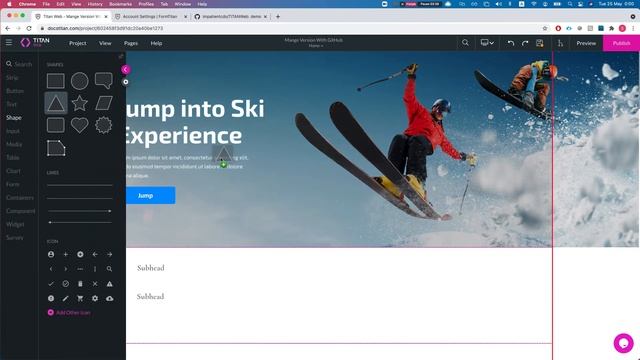Insert the shopping cart icon
Image resolution: width=640 pixels, height=360 pixels.
tap(80, 298)
